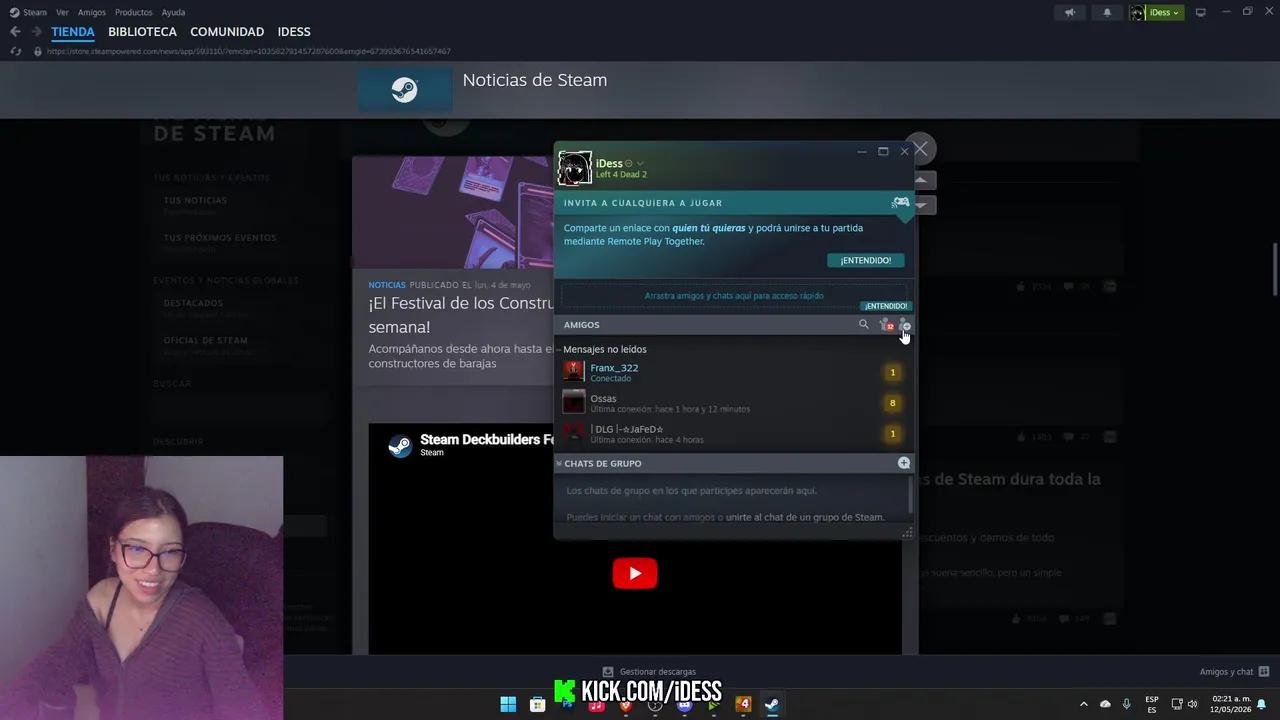Open the Ver menu
Viewport: 1280px width, 720px height.
(62, 12)
